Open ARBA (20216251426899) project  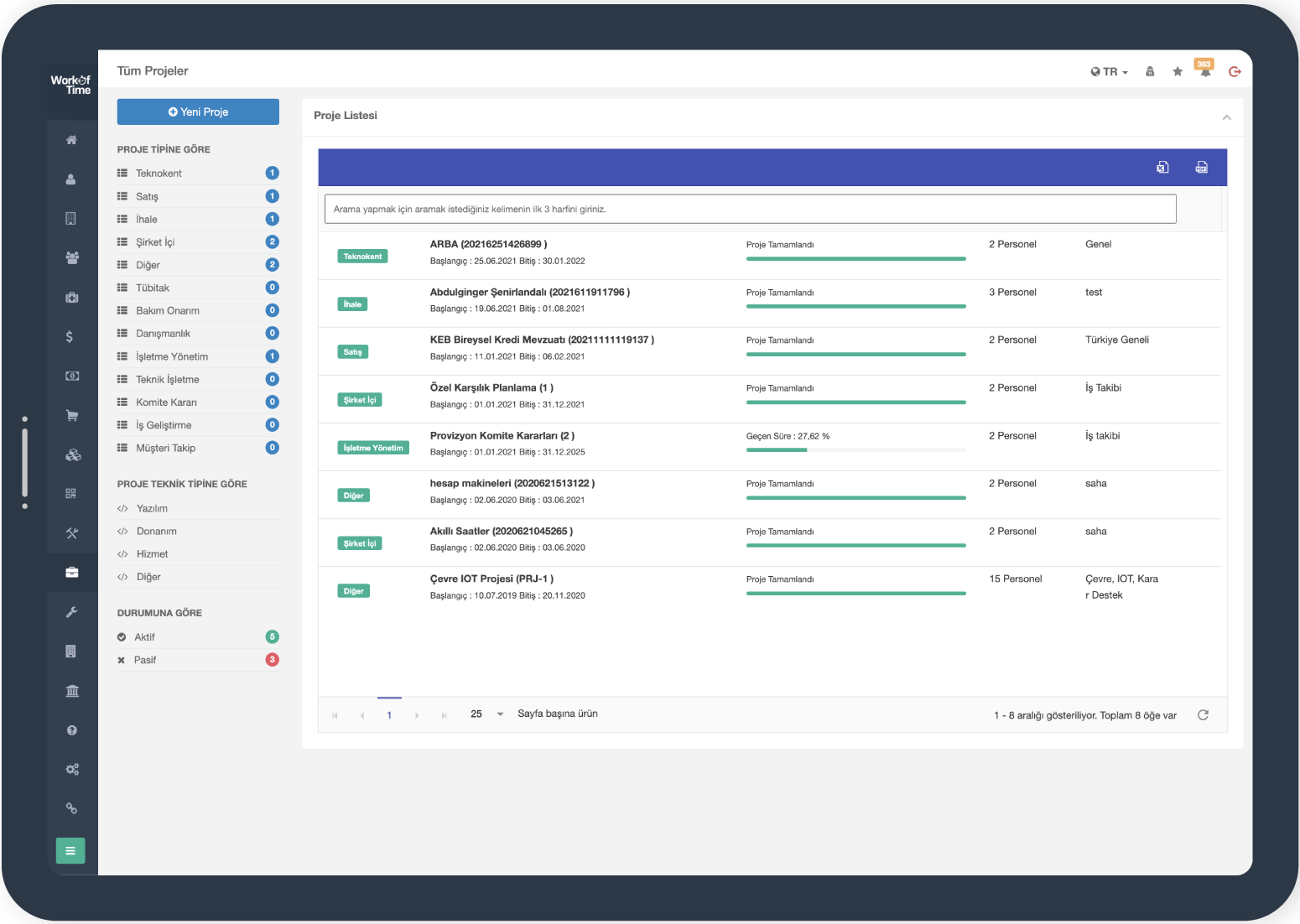tap(488, 244)
